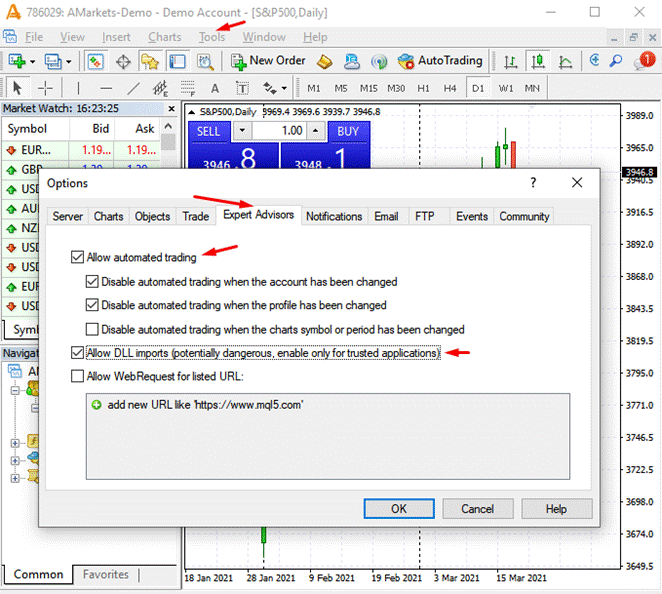The height and width of the screenshot is (594, 662).
Task: Open the Insert menu
Action: 116,37
